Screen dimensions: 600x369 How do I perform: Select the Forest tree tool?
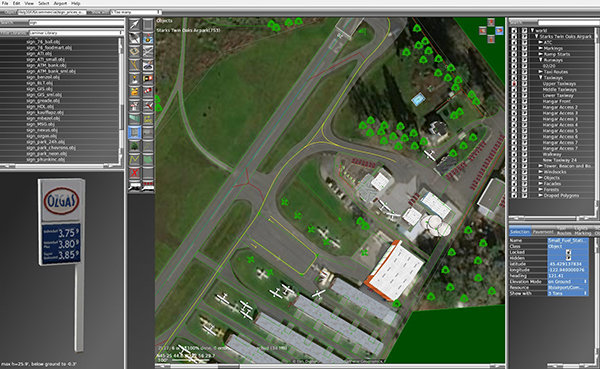point(134,146)
